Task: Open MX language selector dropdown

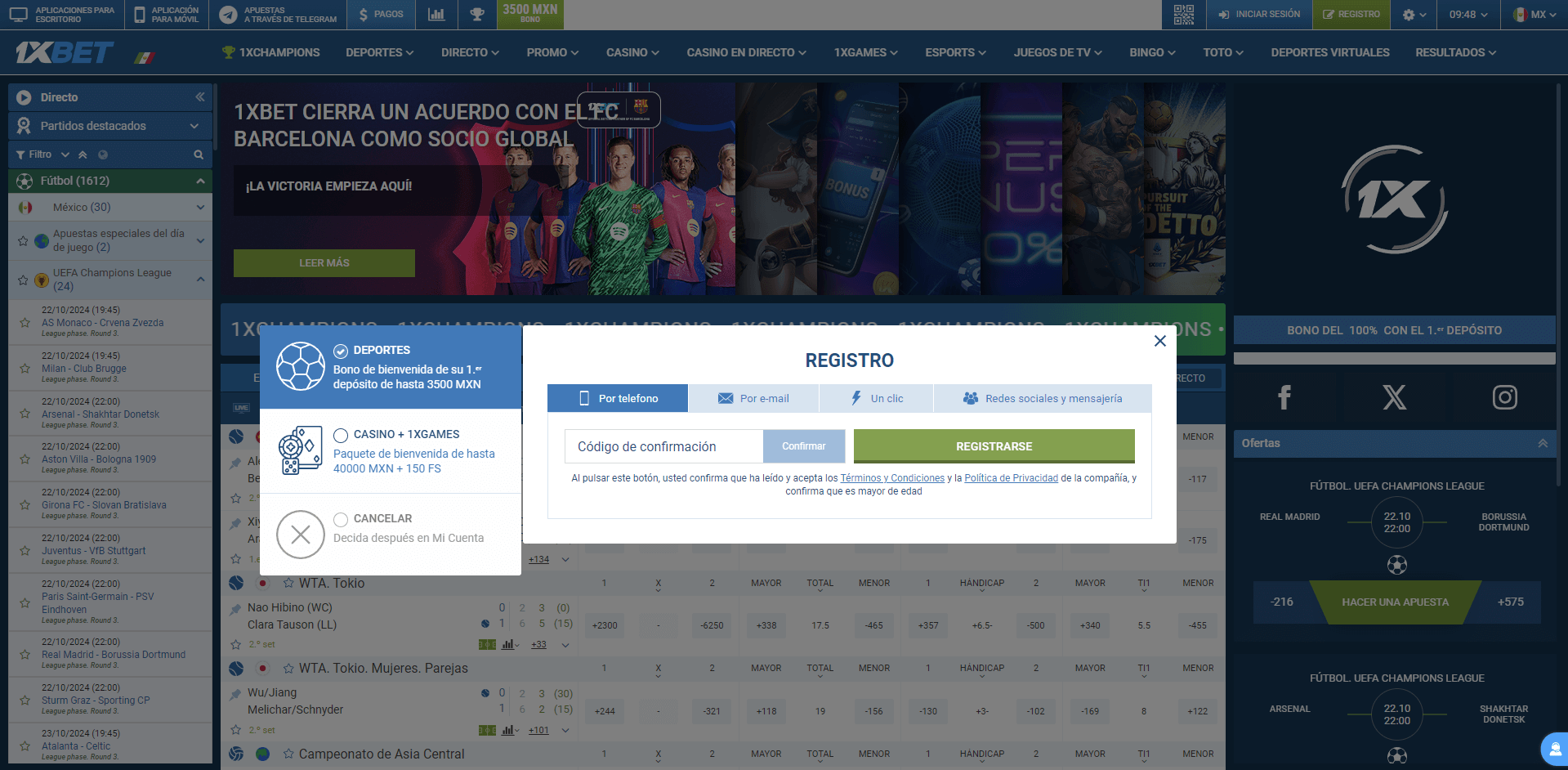Action: coord(1534,15)
